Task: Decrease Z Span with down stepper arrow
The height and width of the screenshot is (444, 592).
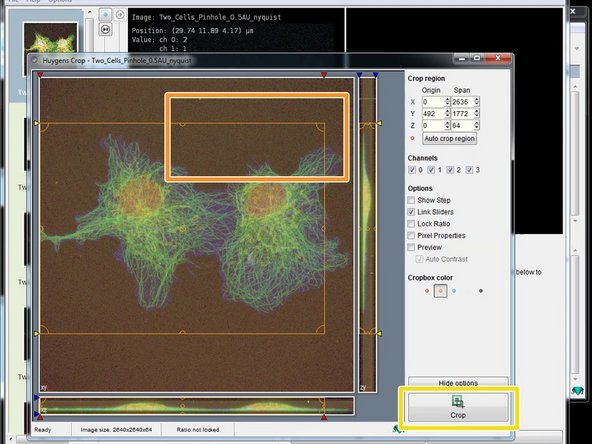Action: (x=476, y=128)
